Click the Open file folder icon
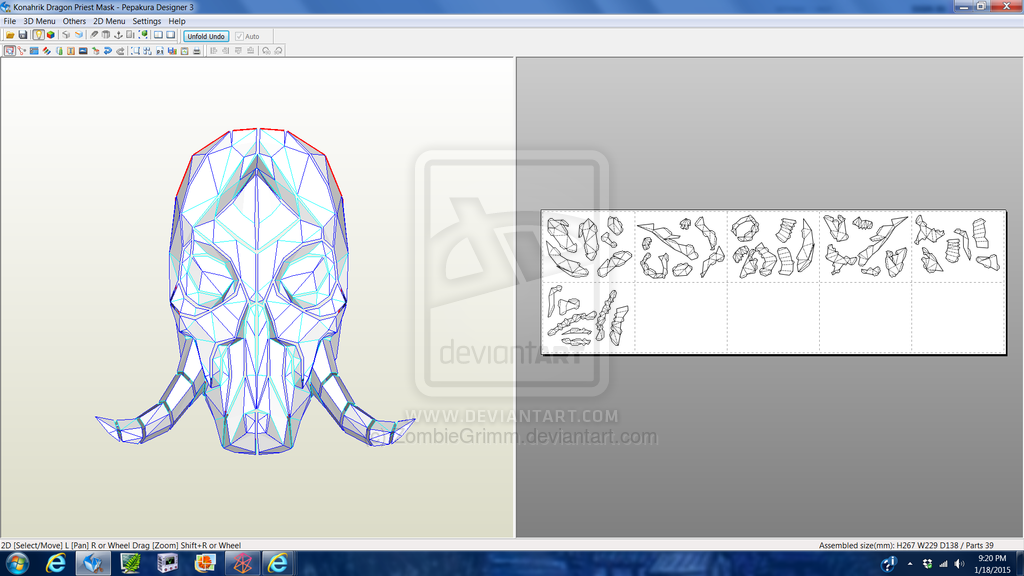The image size is (1024, 576). click(x=10, y=35)
